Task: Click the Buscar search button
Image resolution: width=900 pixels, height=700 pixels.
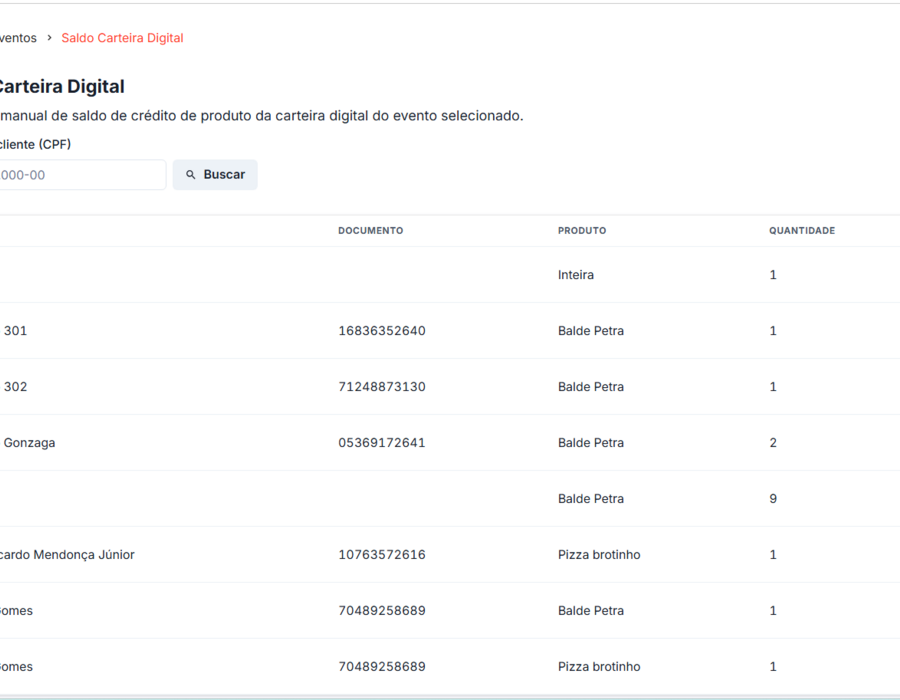Action: 215,174
